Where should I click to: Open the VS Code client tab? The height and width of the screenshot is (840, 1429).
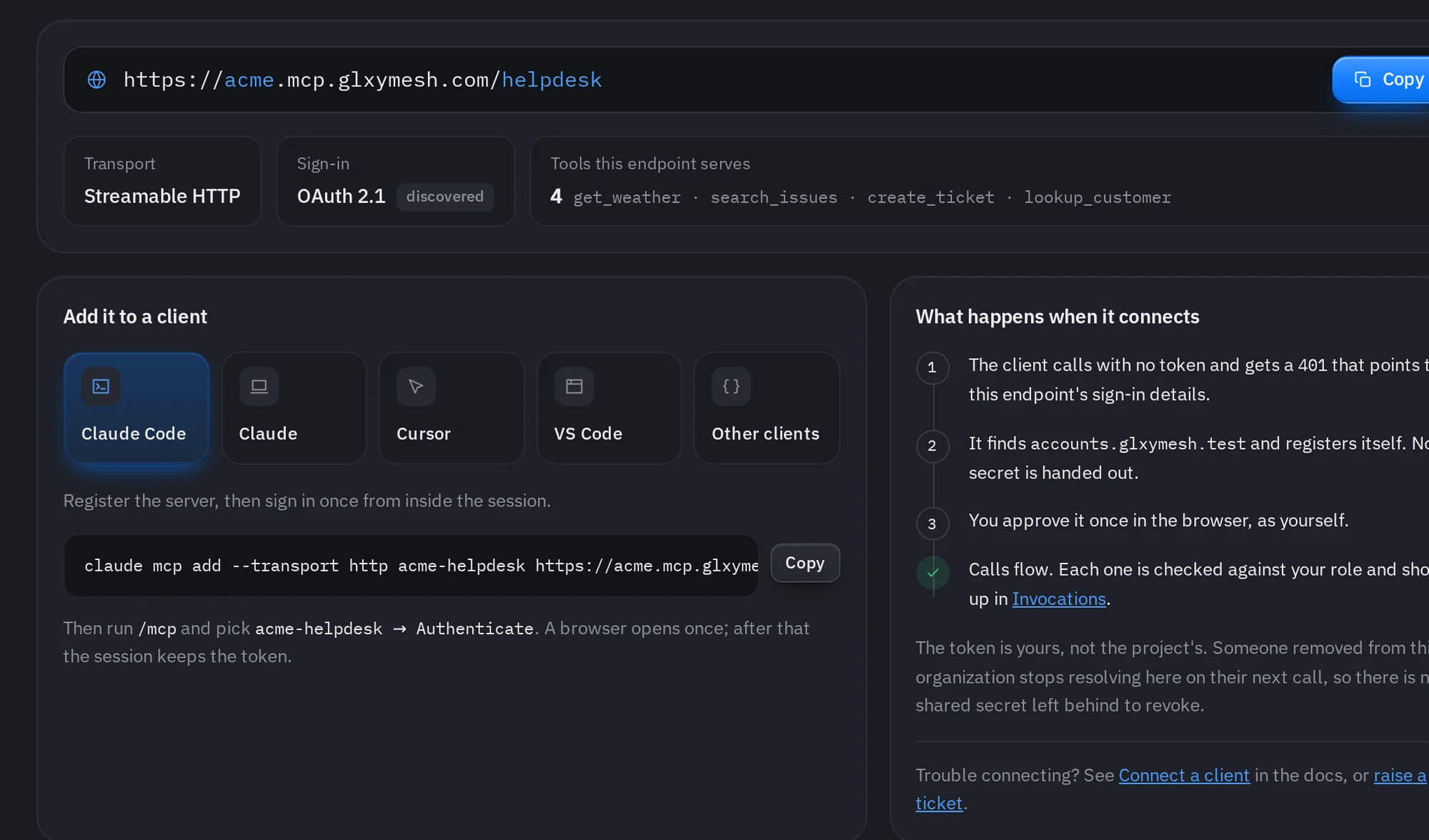pyautogui.click(x=609, y=408)
